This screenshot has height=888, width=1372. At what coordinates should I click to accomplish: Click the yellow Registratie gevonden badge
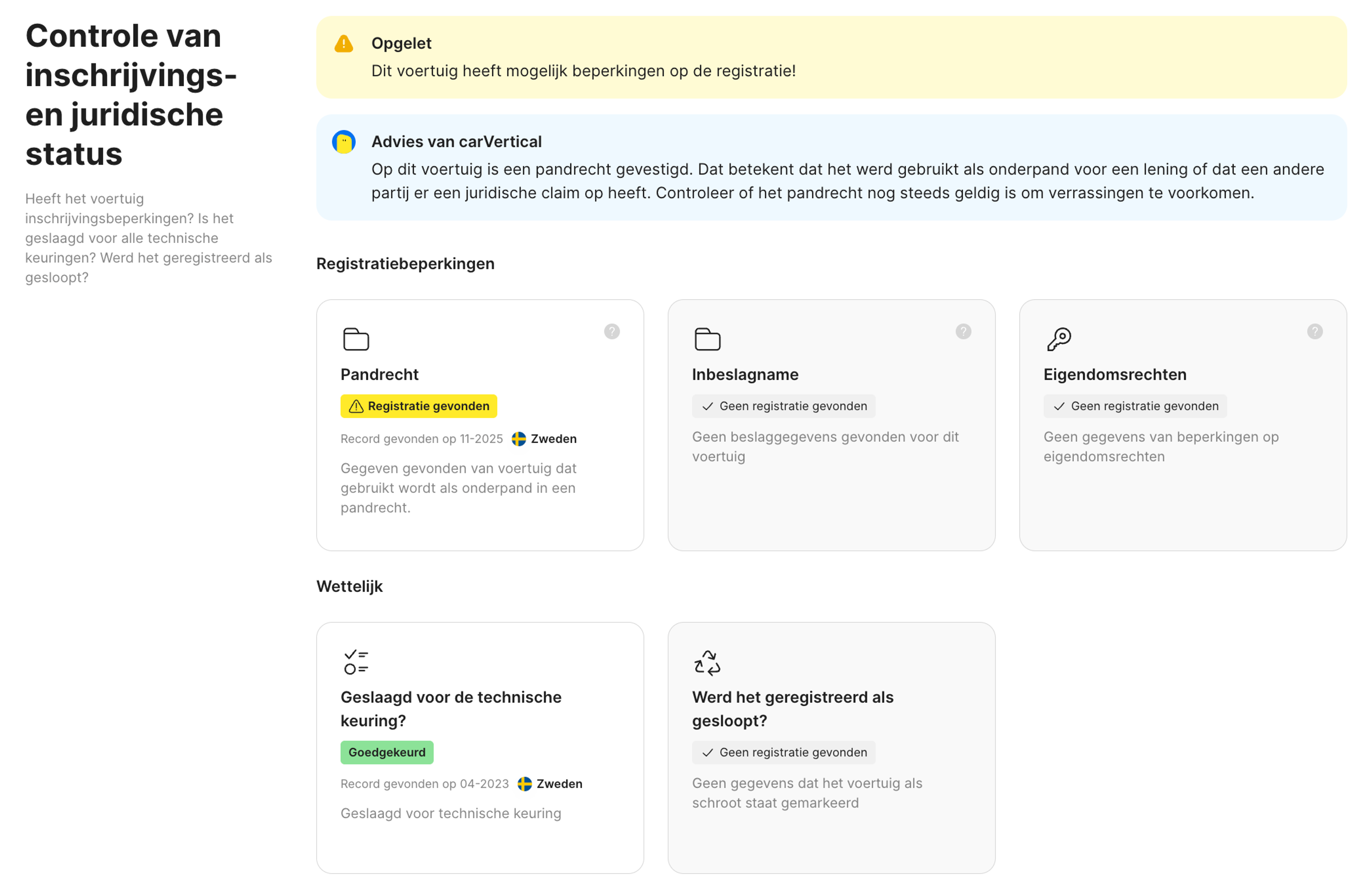click(x=418, y=405)
